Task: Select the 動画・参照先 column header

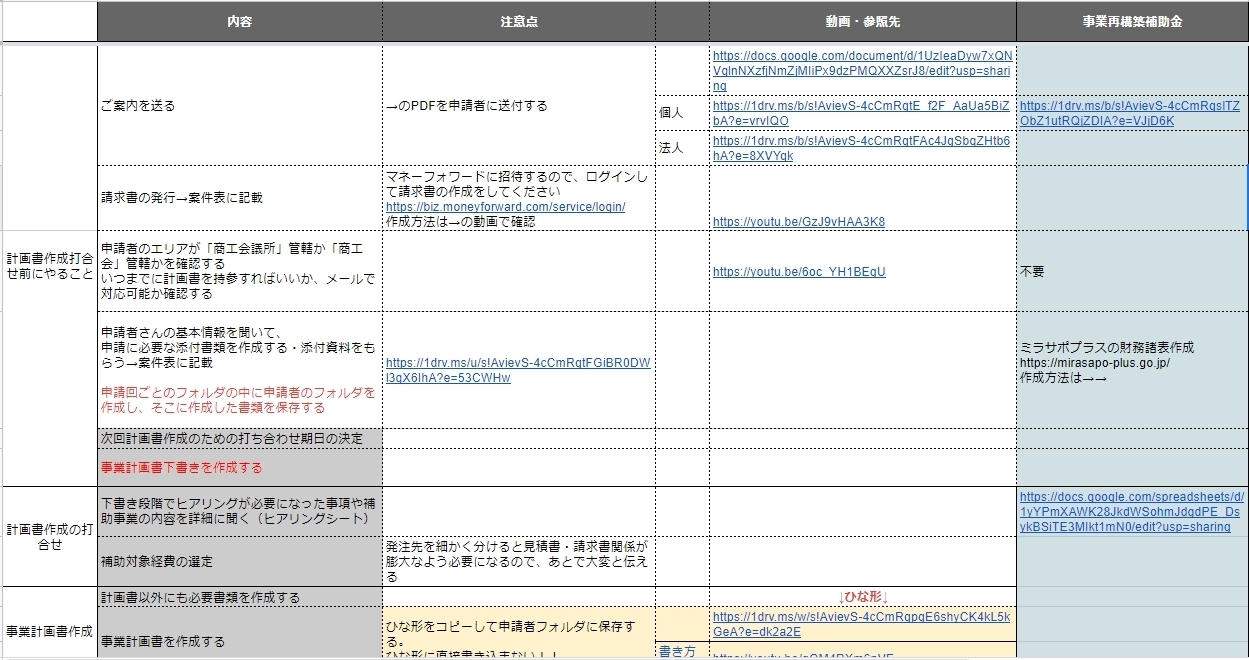Action: coord(863,22)
